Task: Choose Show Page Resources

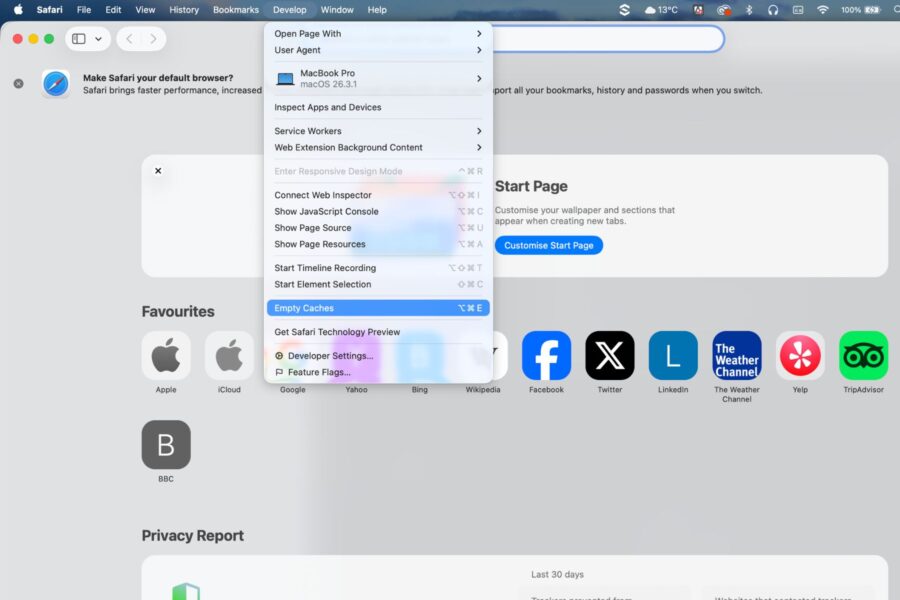Action: pyautogui.click(x=378, y=244)
